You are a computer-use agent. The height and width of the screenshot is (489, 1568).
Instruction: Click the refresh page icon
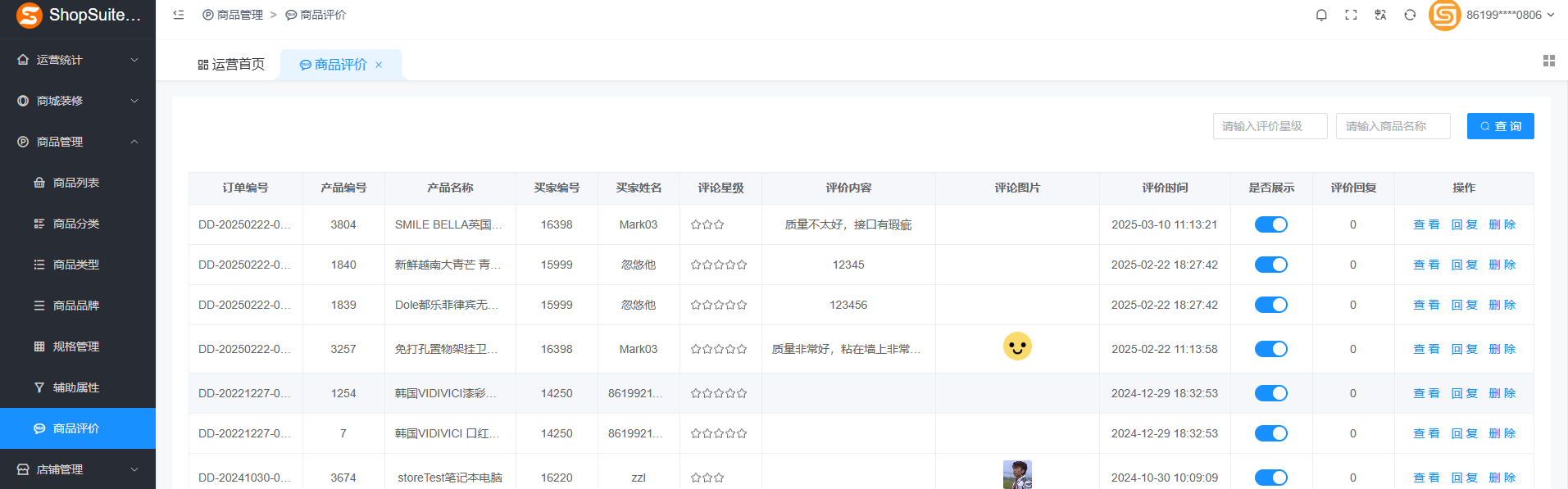1410,15
